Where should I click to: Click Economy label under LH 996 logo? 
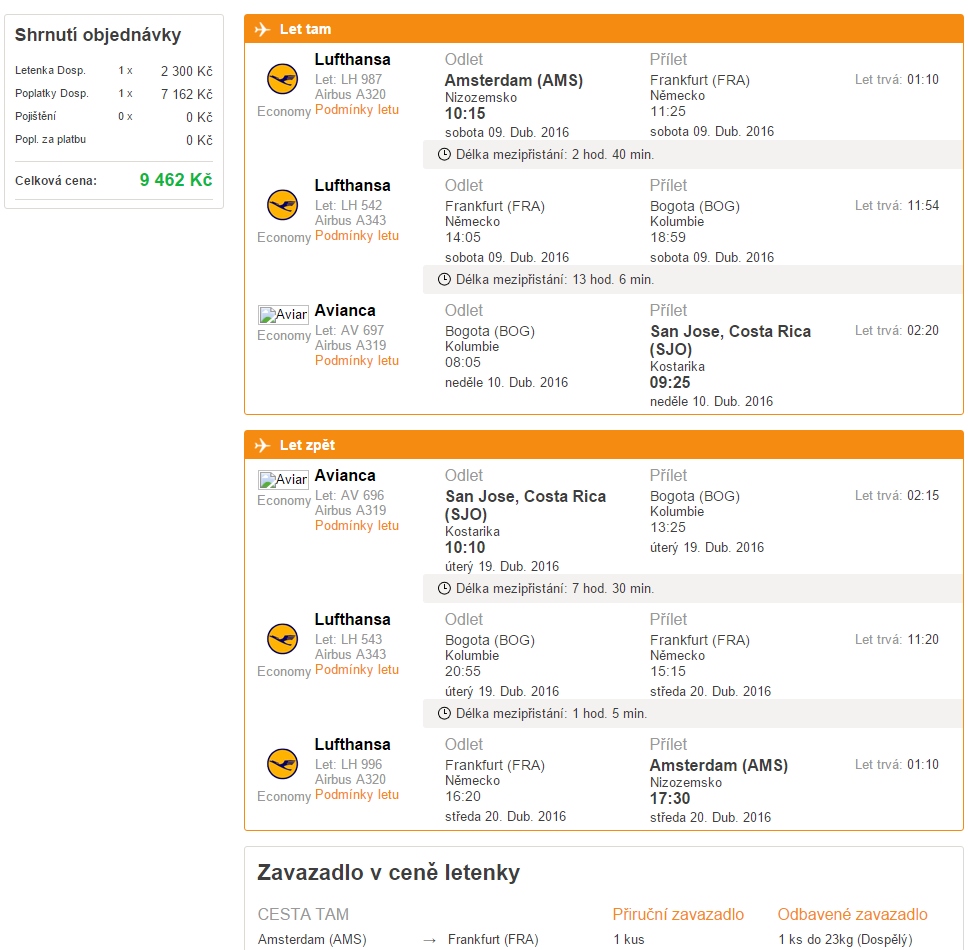[284, 797]
